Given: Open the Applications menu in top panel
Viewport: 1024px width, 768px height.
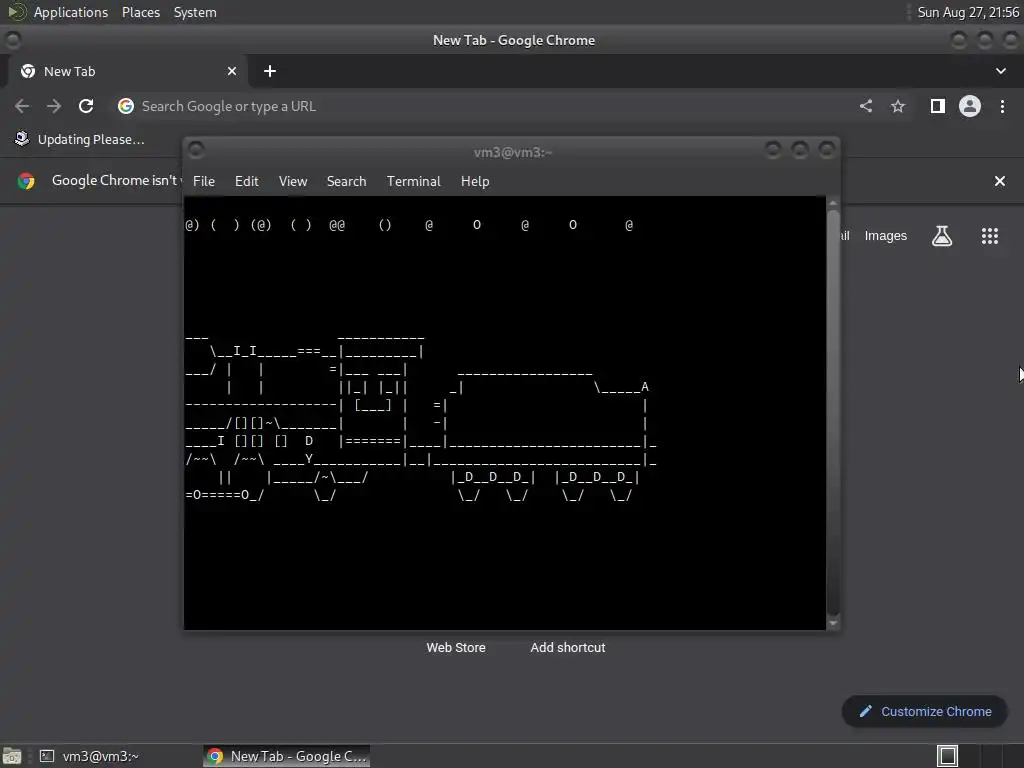Looking at the screenshot, I should (x=71, y=12).
